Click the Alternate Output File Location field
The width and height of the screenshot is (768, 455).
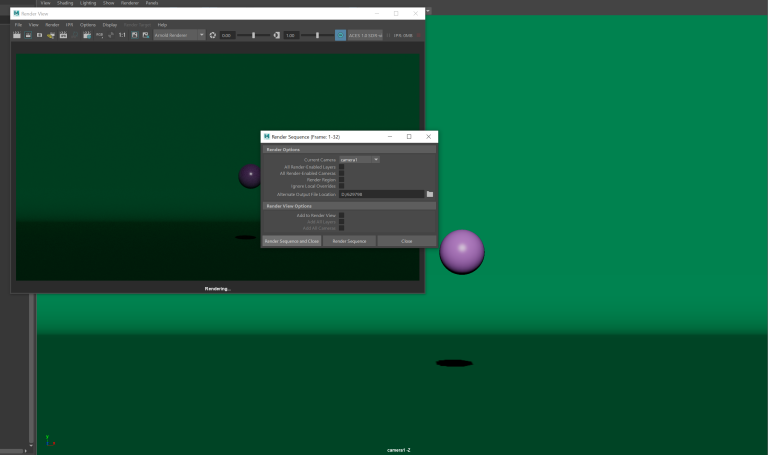coord(381,194)
